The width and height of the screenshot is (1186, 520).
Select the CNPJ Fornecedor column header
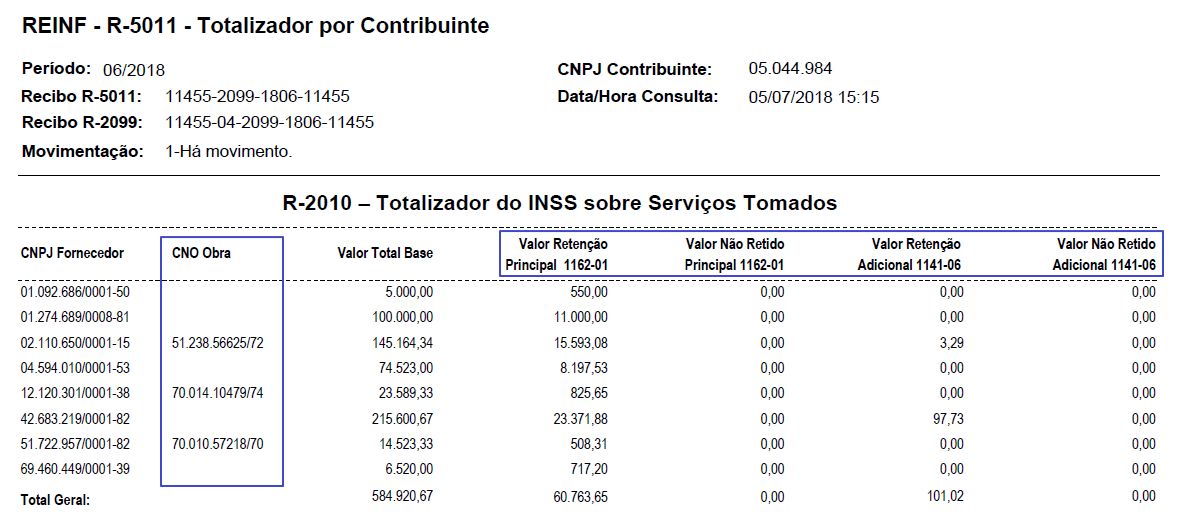73,254
